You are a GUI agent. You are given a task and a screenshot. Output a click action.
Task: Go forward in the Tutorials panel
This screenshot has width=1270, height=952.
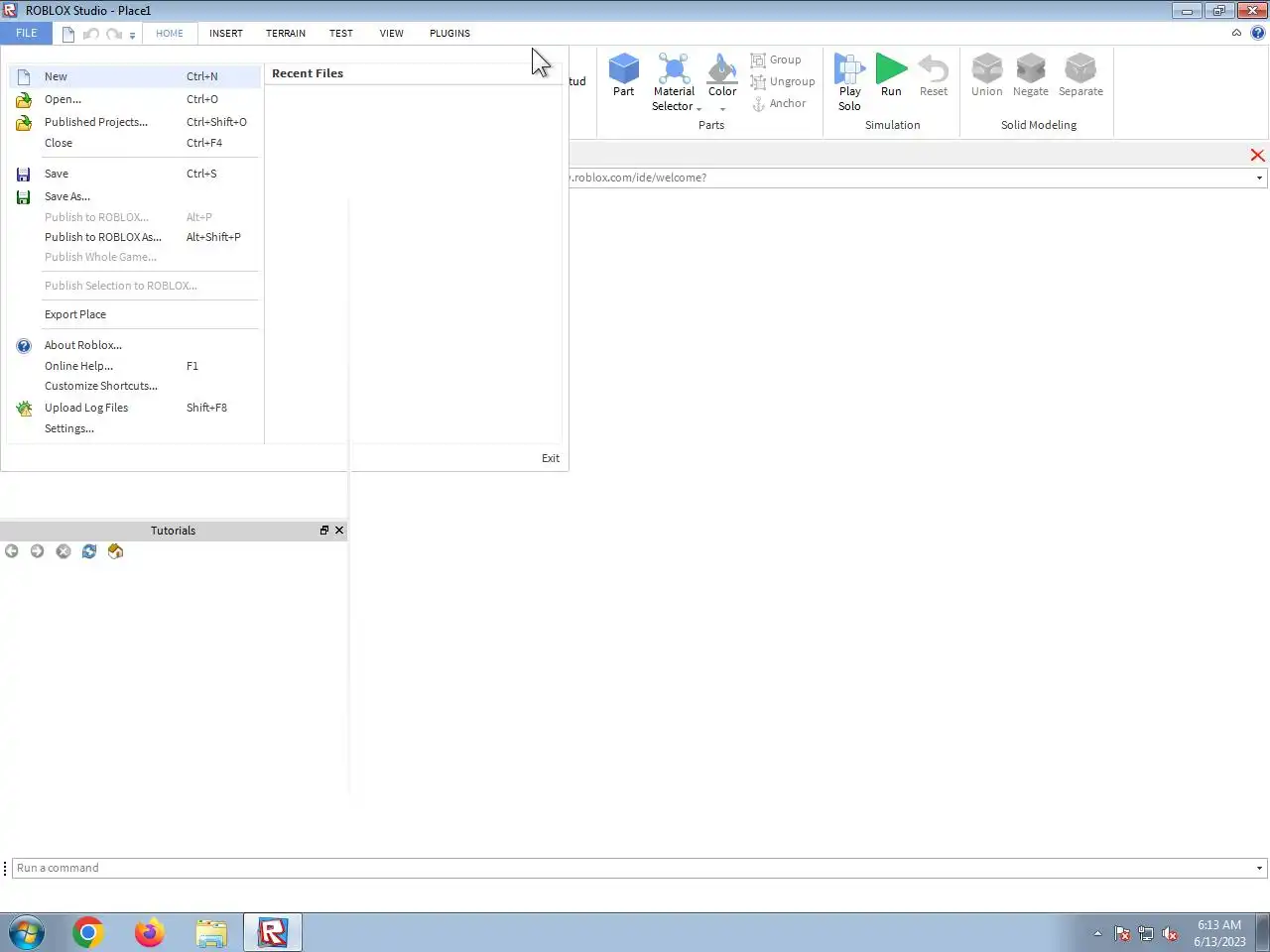point(37,551)
